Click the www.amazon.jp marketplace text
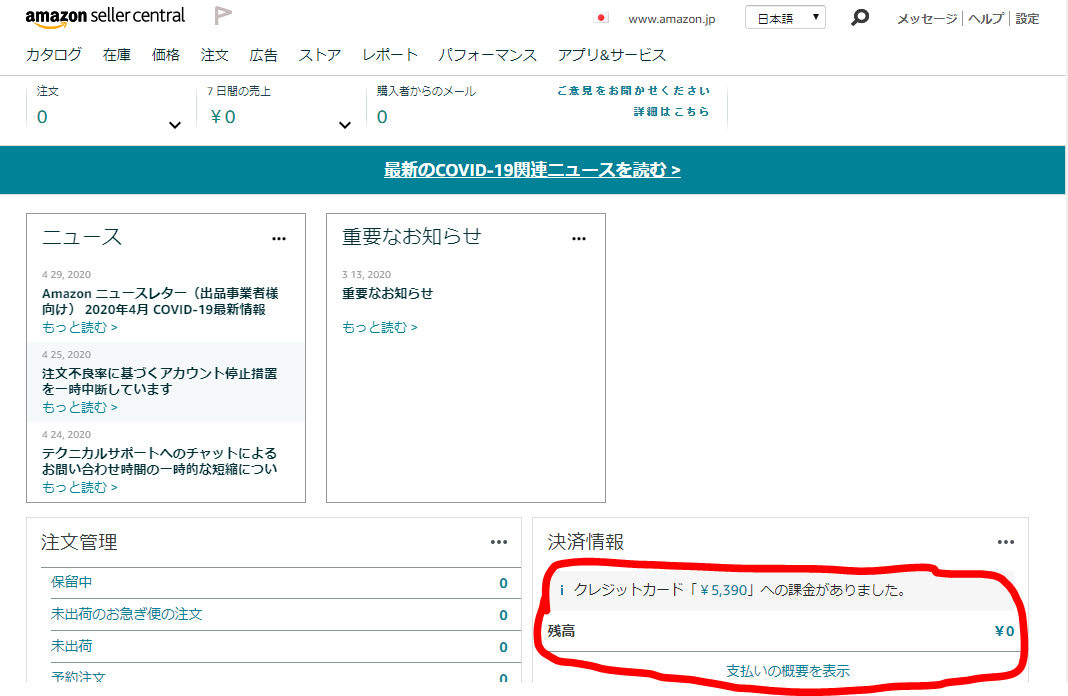1068x696 pixels. click(x=672, y=19)
